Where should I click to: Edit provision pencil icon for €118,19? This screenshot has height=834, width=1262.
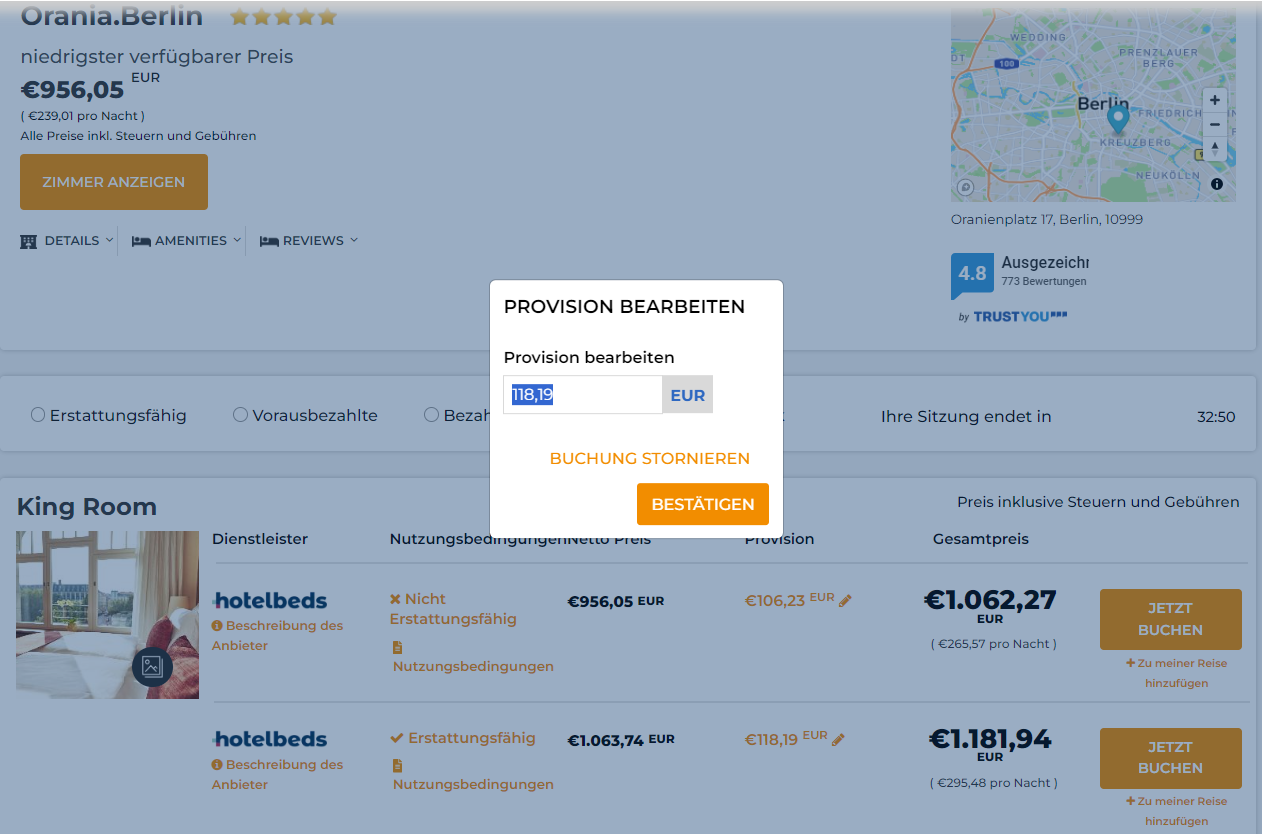(x=838, y=740)
